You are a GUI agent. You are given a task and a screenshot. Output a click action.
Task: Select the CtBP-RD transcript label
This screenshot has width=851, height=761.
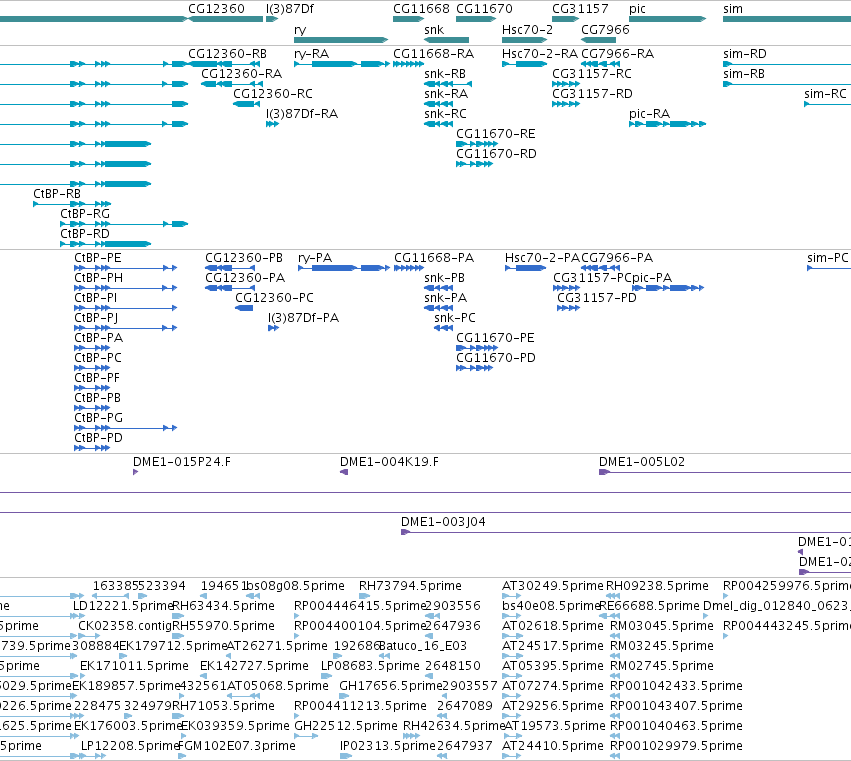85,234
